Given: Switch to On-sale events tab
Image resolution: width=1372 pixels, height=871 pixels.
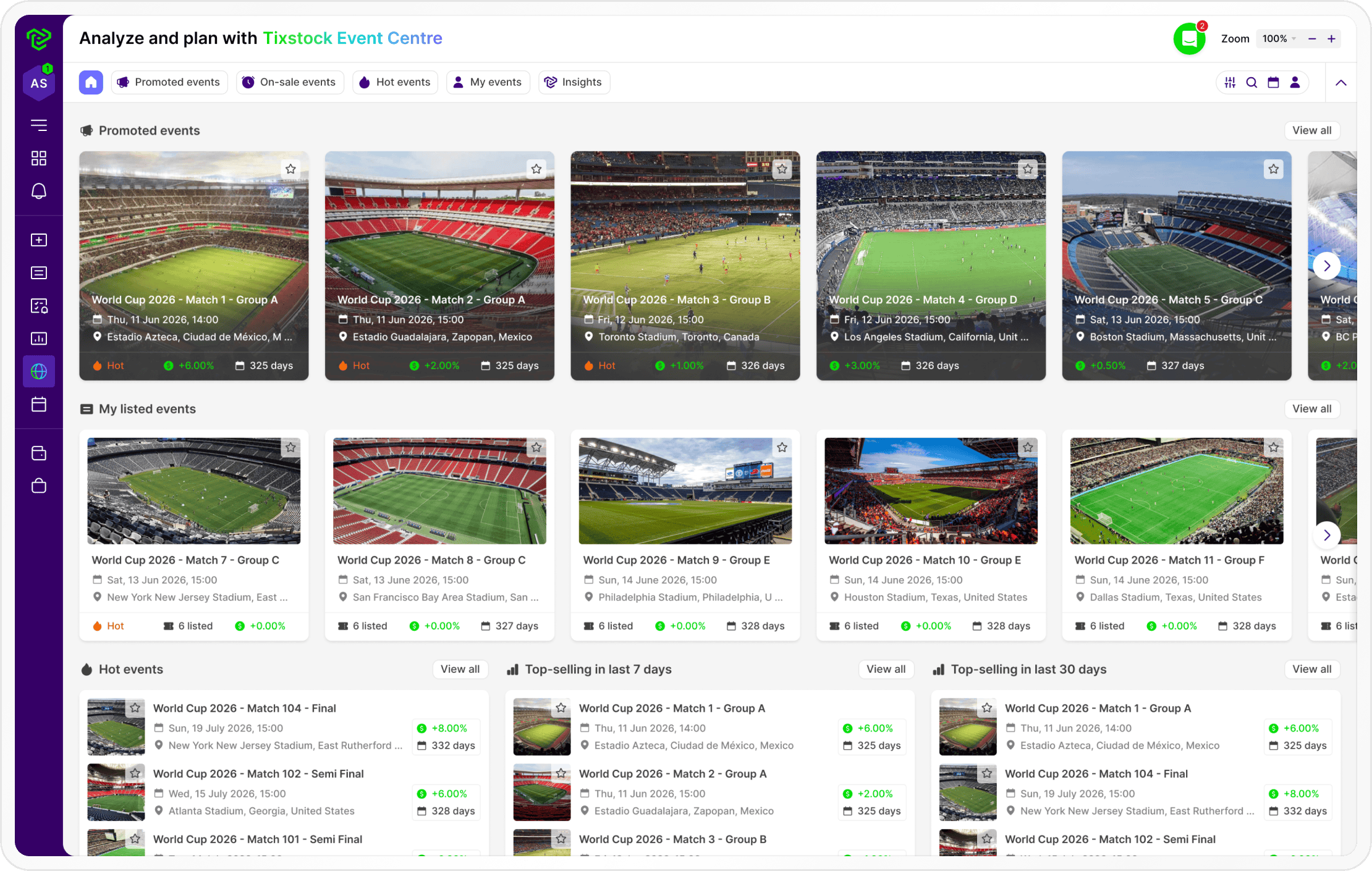Looking at the screenshot, I should tap(289, 82).
